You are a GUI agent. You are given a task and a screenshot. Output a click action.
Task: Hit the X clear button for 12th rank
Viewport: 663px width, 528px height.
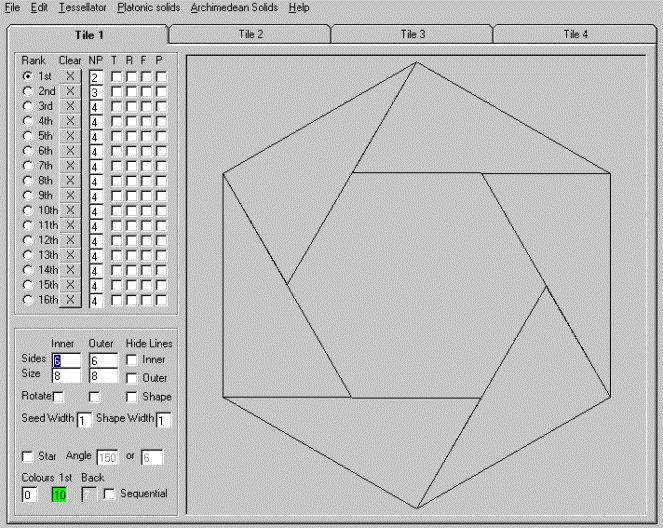point(69,240)
